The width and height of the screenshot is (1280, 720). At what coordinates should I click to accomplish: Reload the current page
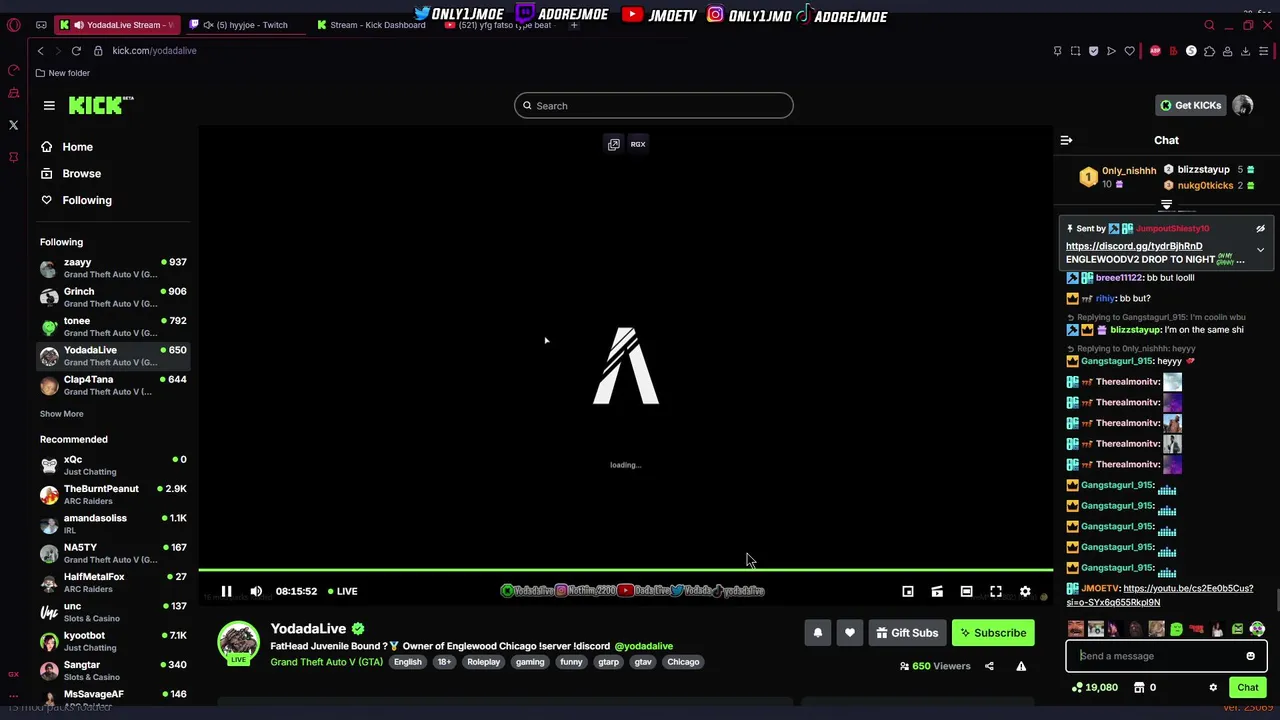[x=76, y=51]
